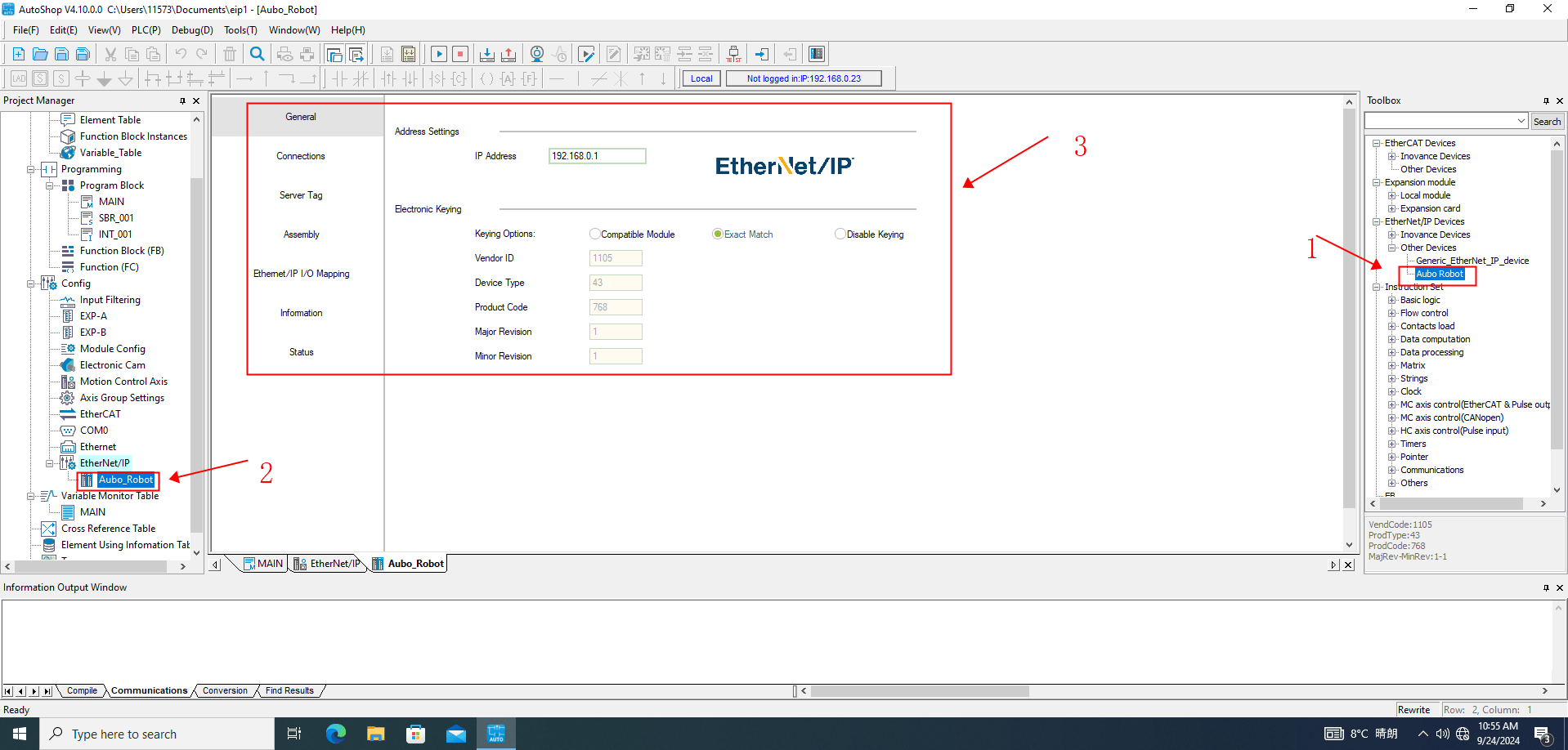1568x750 pixels.
Task: Click the Upload from PLC icon
Action: coord(508,54)
